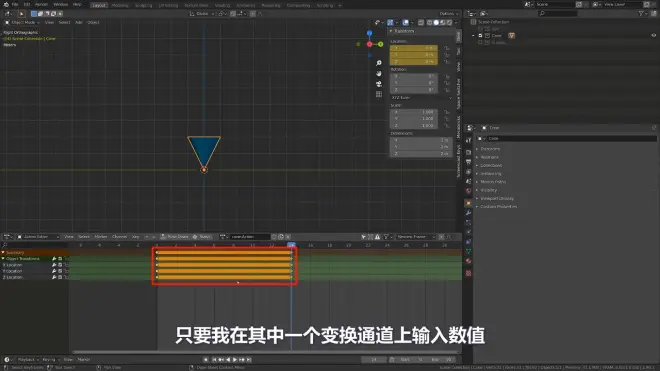Screen dimensions: 660x371
Task: Click the Push Down button
Action: point(174,237)
